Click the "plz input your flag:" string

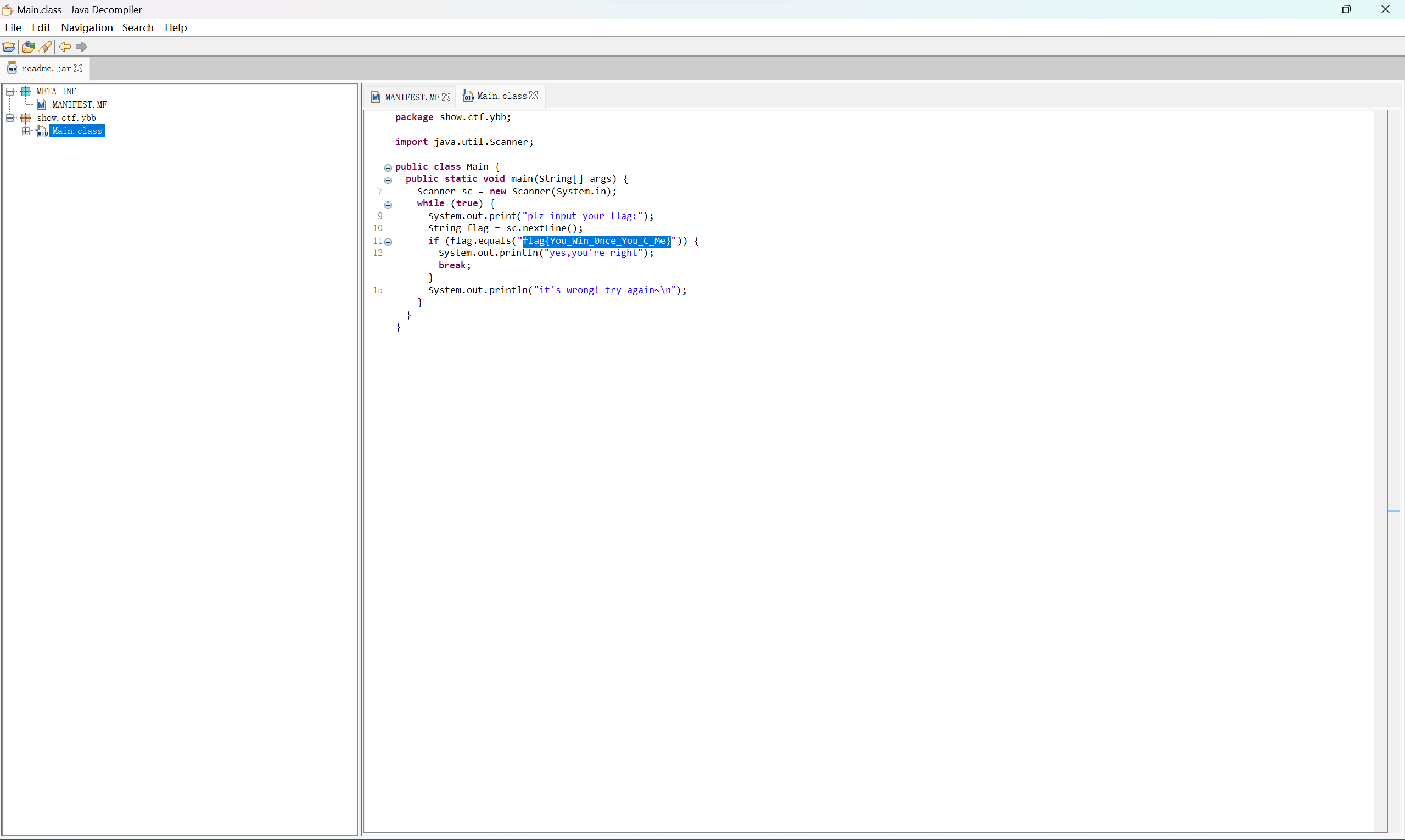(x=583, y=216)
